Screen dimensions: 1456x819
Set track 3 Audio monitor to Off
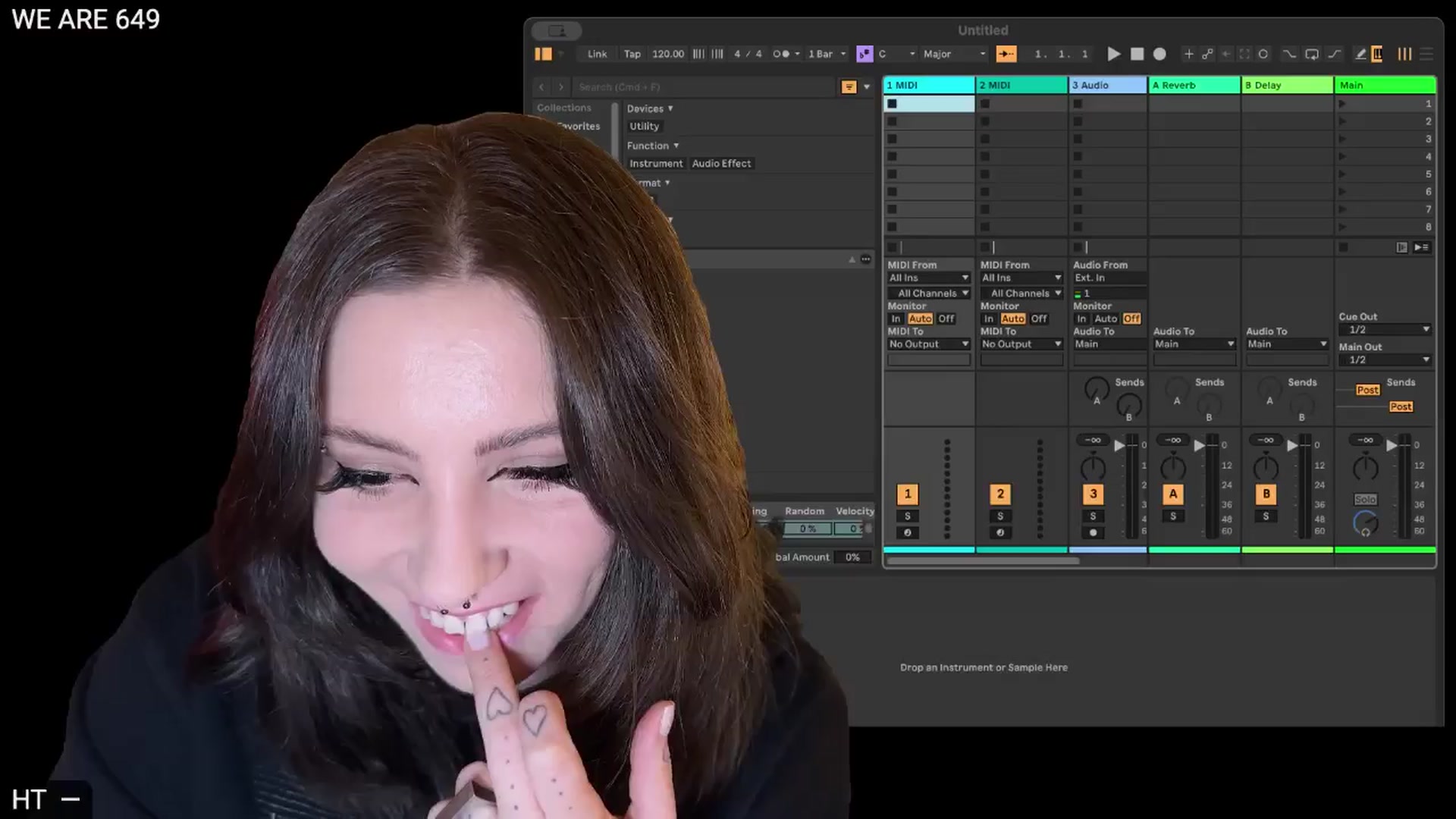[1131, 319]
